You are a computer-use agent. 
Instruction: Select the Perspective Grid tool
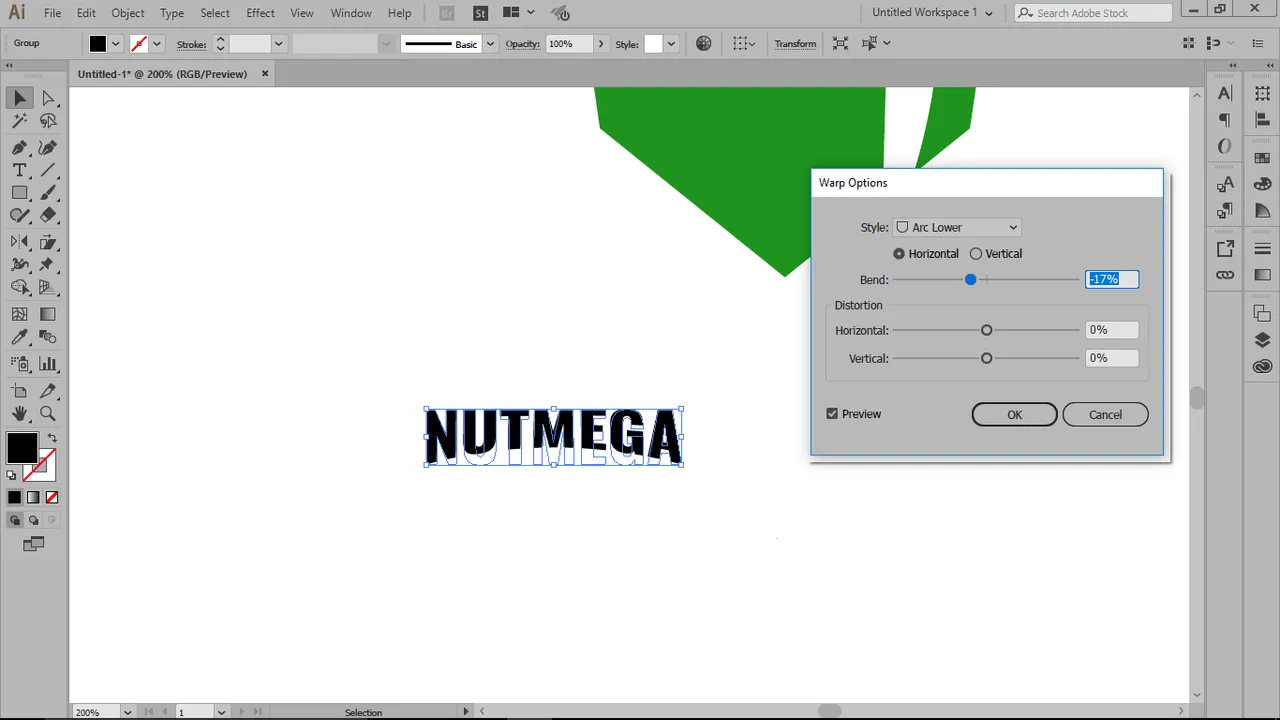(48, 288)
